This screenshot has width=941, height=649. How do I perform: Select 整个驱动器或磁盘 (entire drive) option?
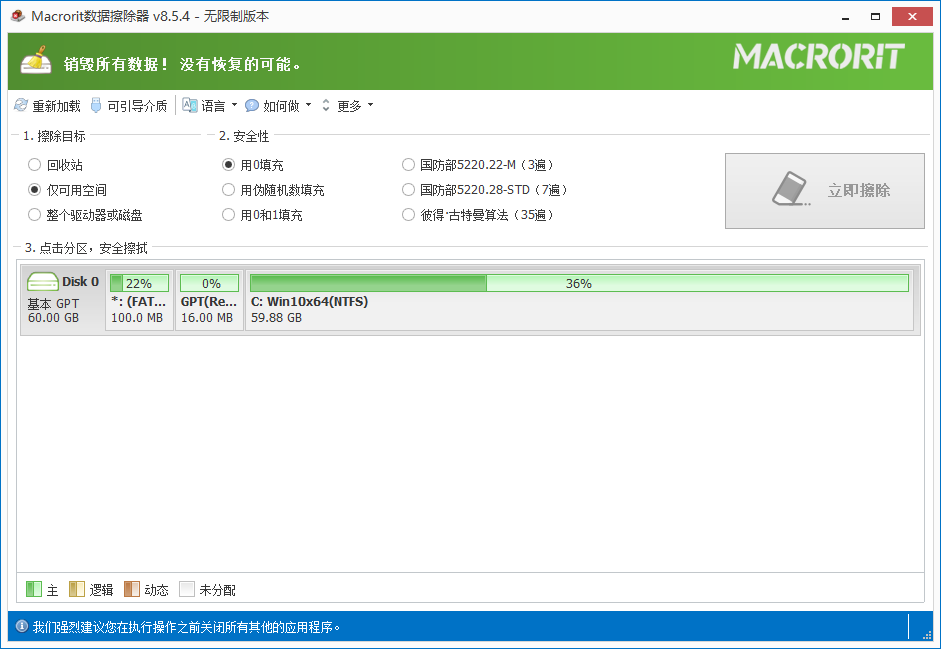pos(34,214)
